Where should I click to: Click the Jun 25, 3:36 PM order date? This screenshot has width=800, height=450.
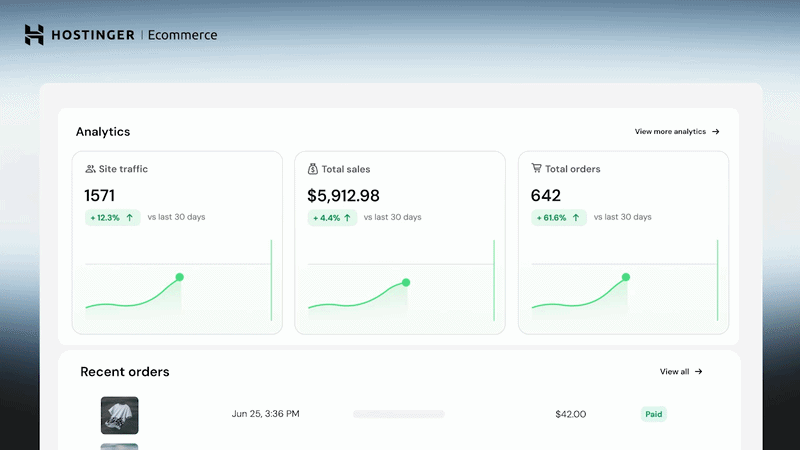point(265,414)
